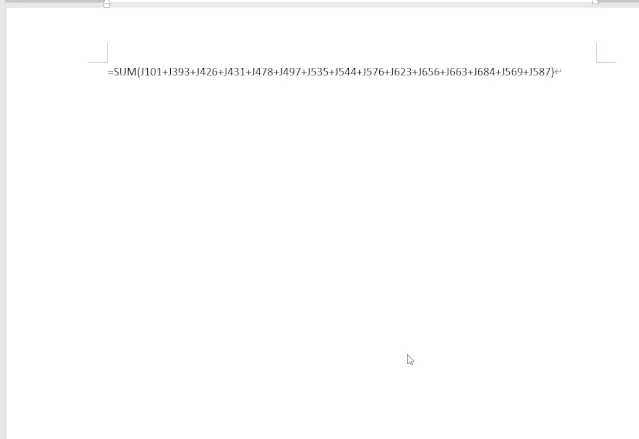Screen dimensions: 639x439
Task: Place cursor on J544 in the formula
Action: (346, 72)
